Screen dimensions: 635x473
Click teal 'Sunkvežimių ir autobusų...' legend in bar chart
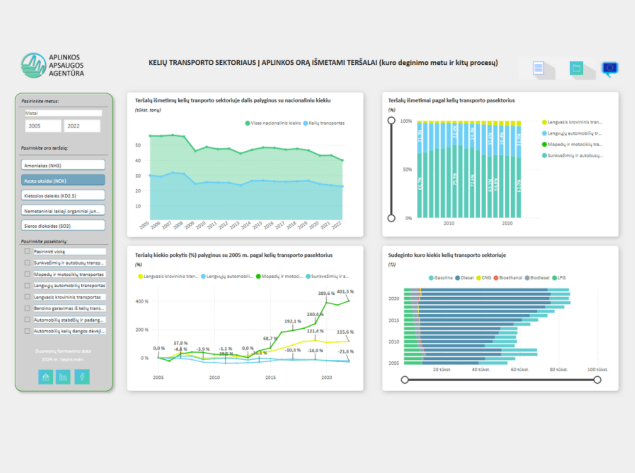click(572, 156)
